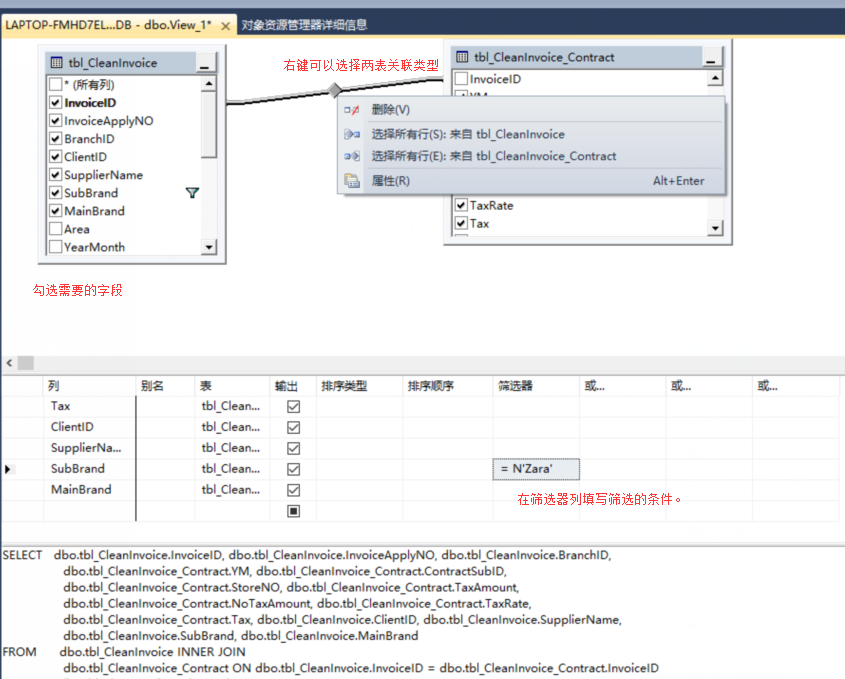Click the table cell tbl_Clean... in Tax row
The image size is (845, 679).
(x=232, y=407)
